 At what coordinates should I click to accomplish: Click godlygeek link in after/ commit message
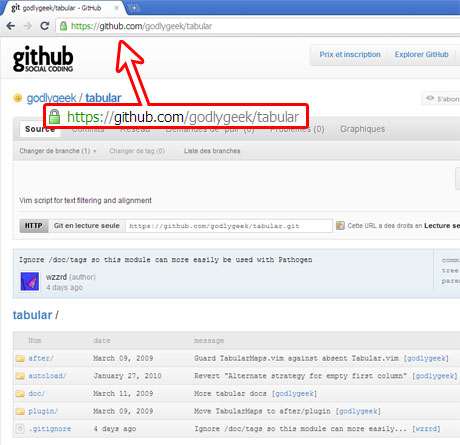[426, 358]
